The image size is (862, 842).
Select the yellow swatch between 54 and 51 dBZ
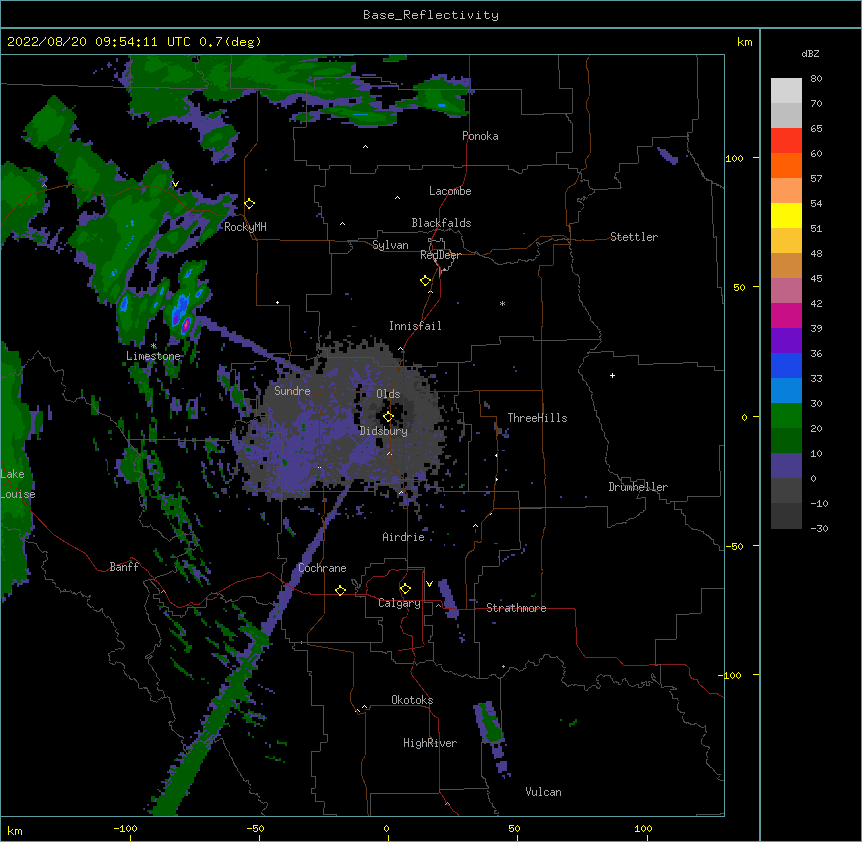coord(786,216)
